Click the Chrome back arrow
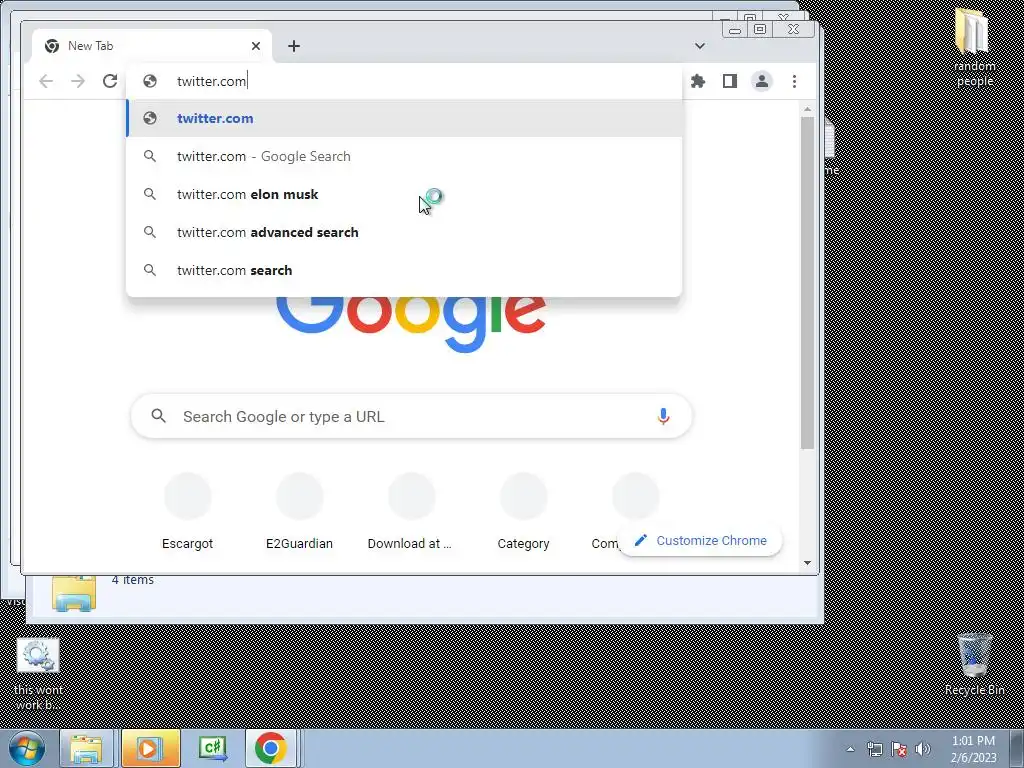This screenshot has height=768, width=1024. 46,81
